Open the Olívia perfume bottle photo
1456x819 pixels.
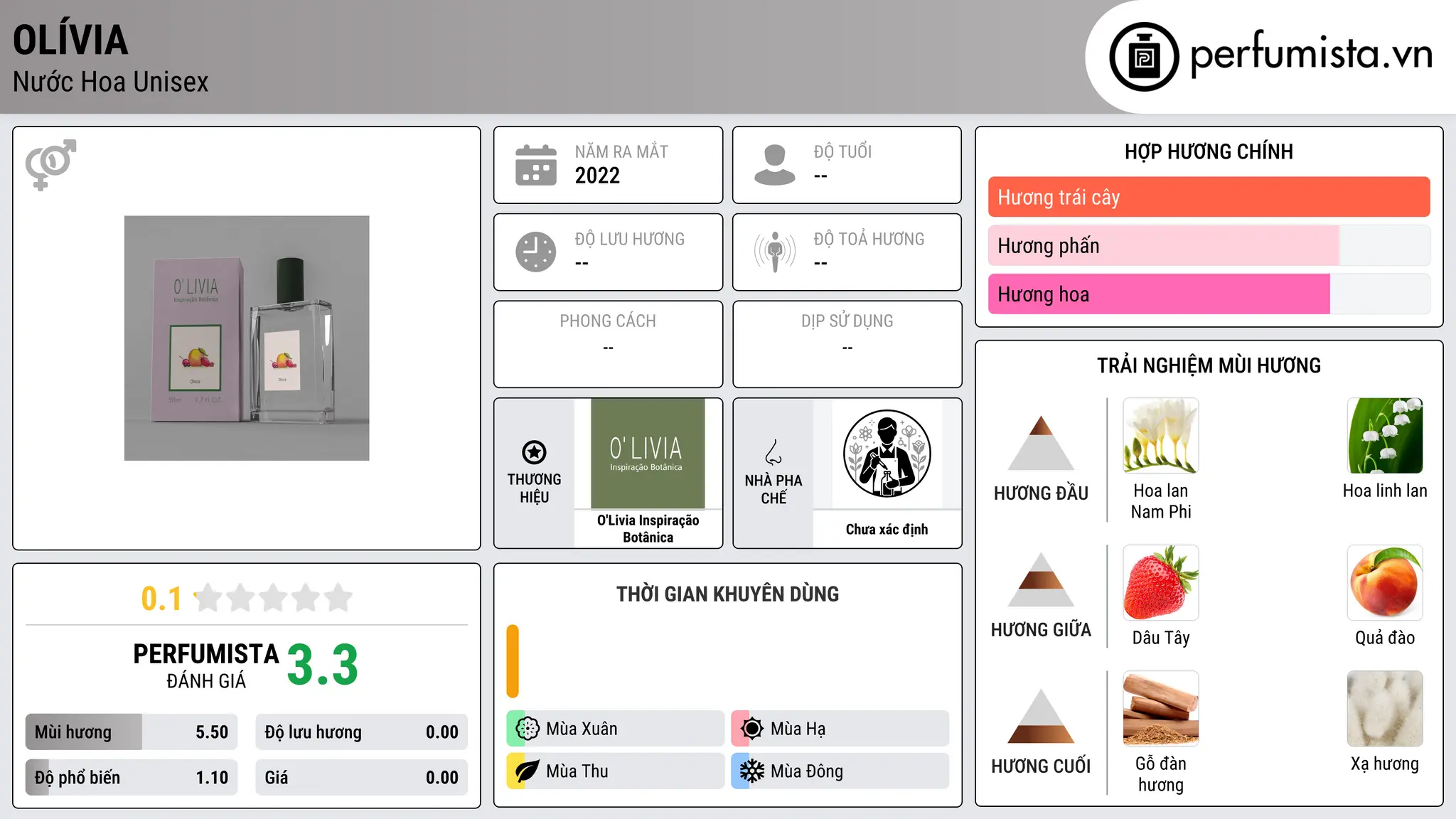point(247,338)
